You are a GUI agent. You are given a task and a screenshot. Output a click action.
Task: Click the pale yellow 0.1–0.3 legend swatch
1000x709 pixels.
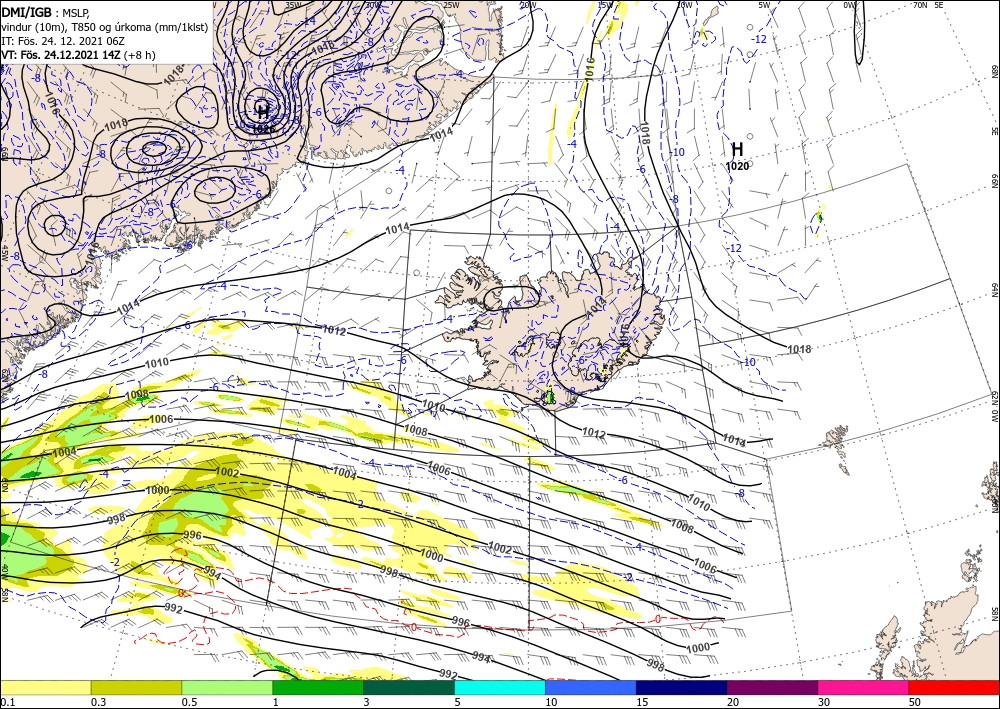pos(45,687)
